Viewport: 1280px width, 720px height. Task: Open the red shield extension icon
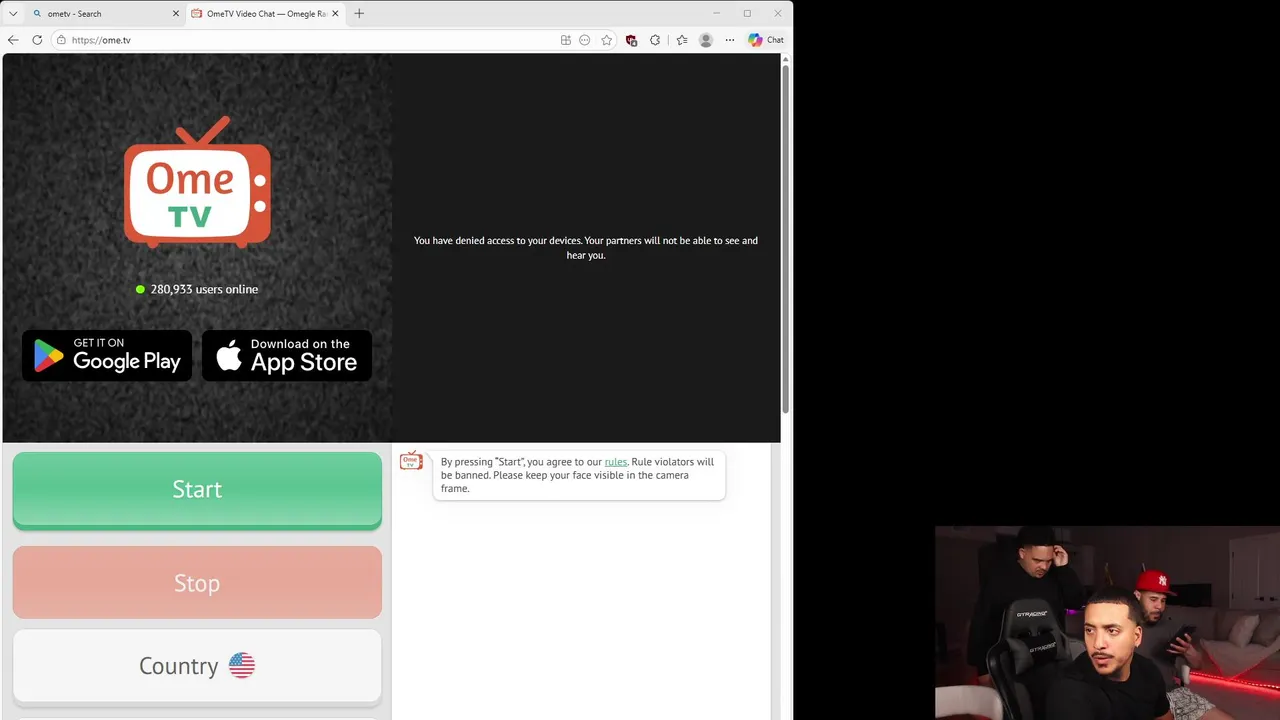tap(631, 40)
